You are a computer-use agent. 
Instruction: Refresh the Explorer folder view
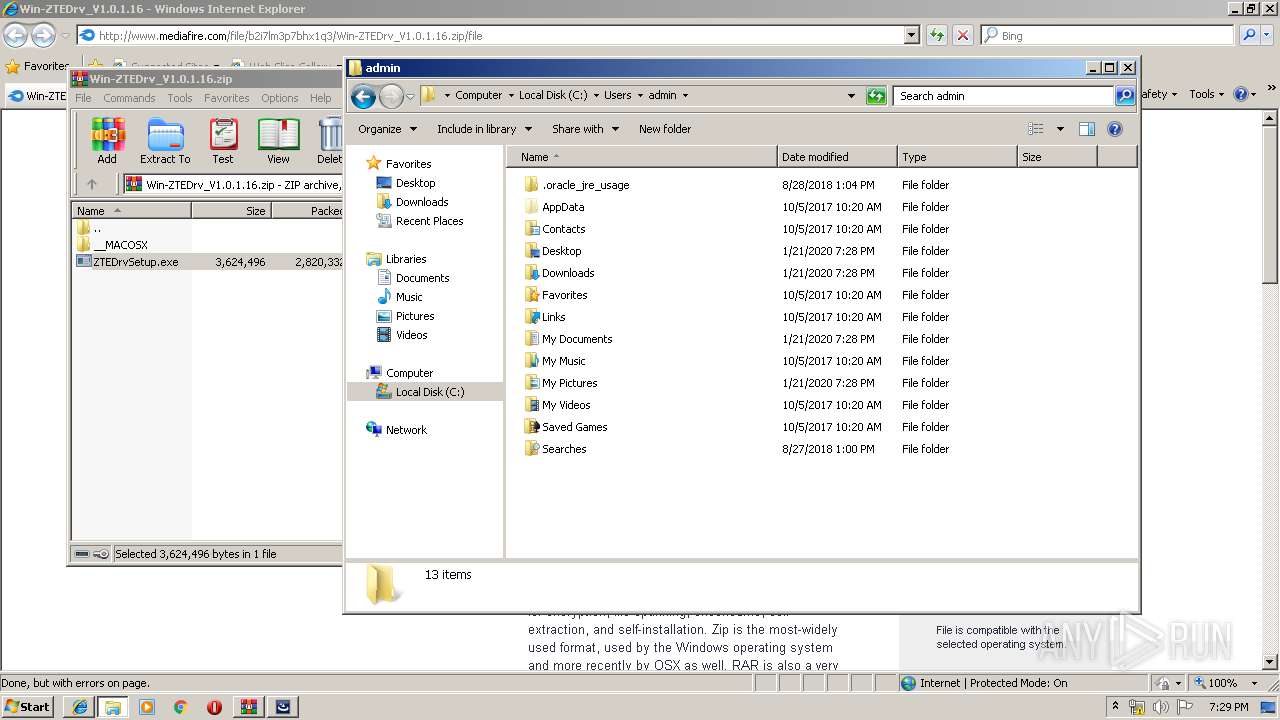tap(876, 96)
